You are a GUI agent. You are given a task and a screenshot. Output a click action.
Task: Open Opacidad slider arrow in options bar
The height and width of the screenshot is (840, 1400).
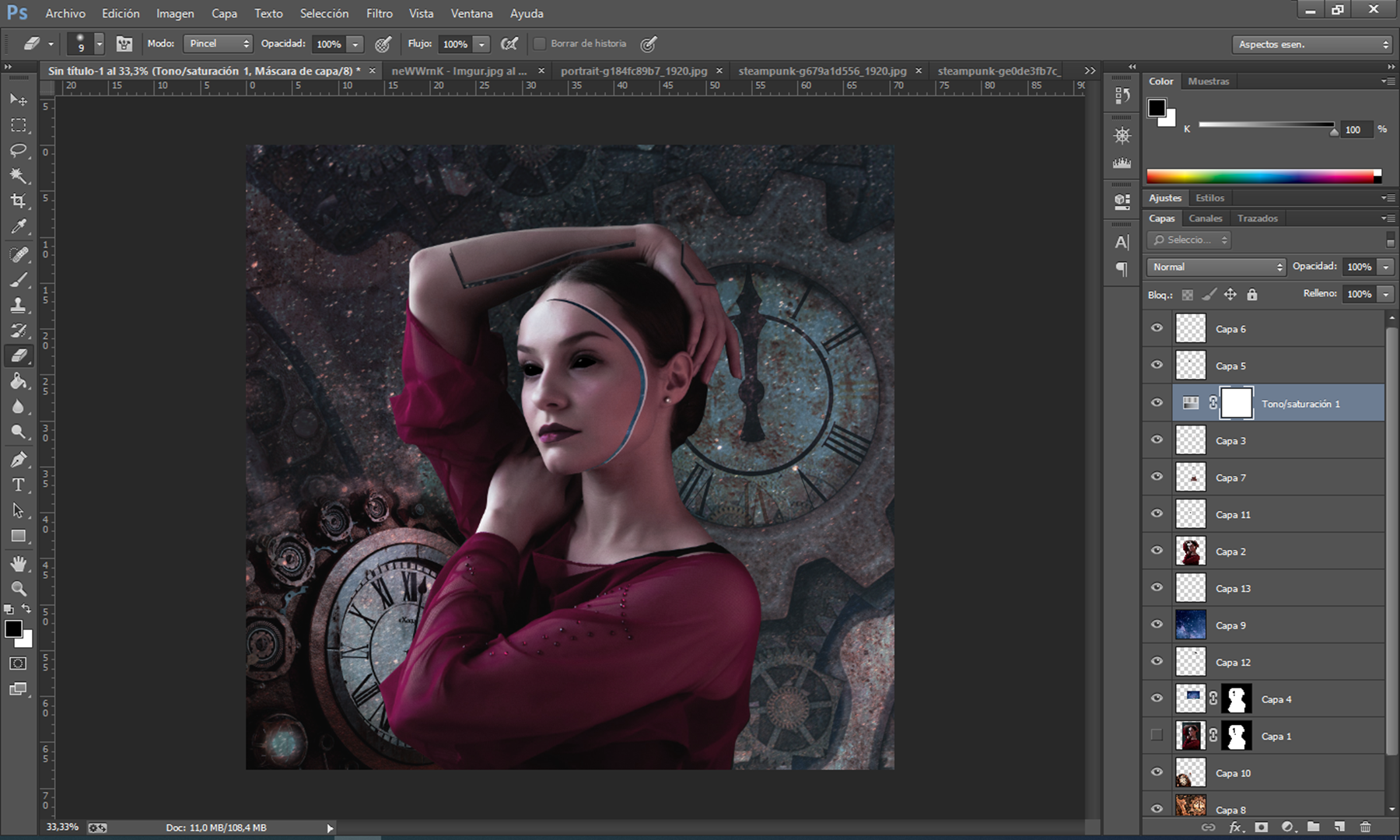click(355, 44)
